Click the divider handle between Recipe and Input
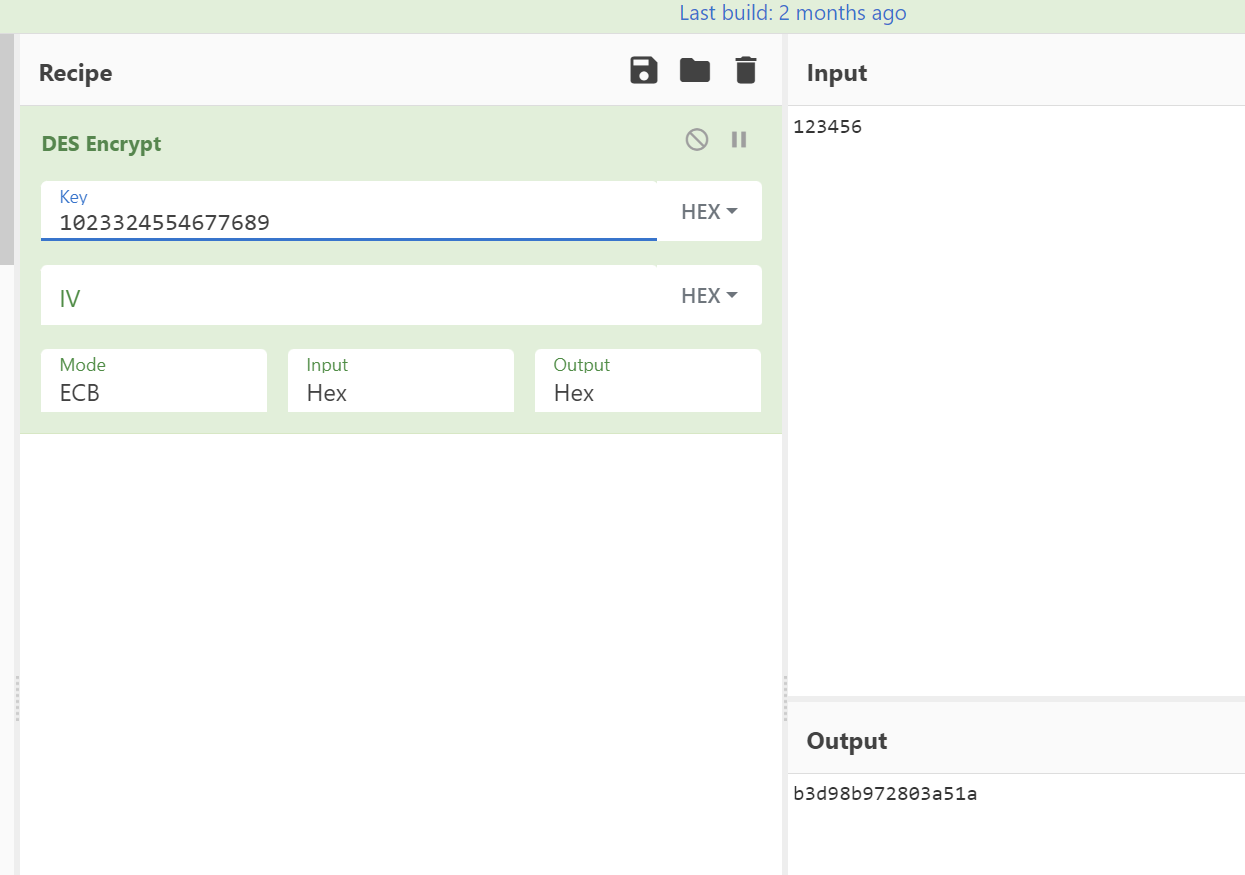This screenshot has width=1245, height=875. coord(785,698)
